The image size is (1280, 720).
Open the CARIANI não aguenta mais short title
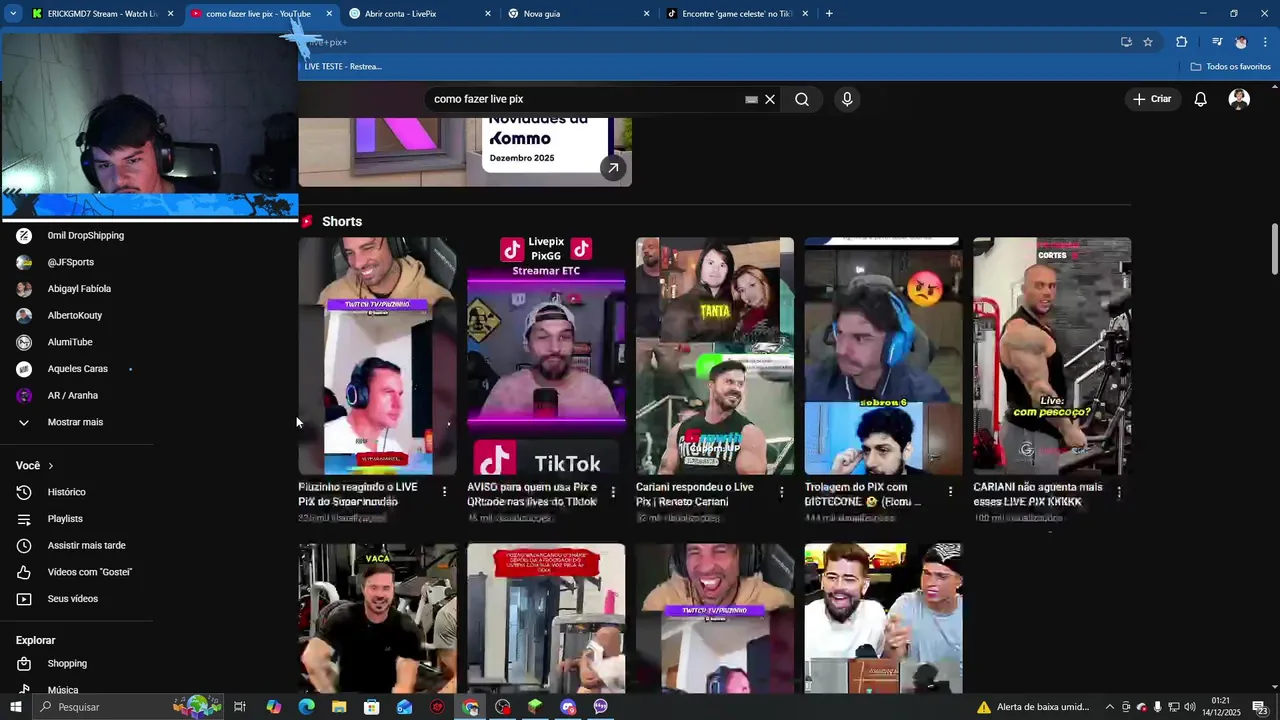pyautogui.click(x=1038, y=494)
